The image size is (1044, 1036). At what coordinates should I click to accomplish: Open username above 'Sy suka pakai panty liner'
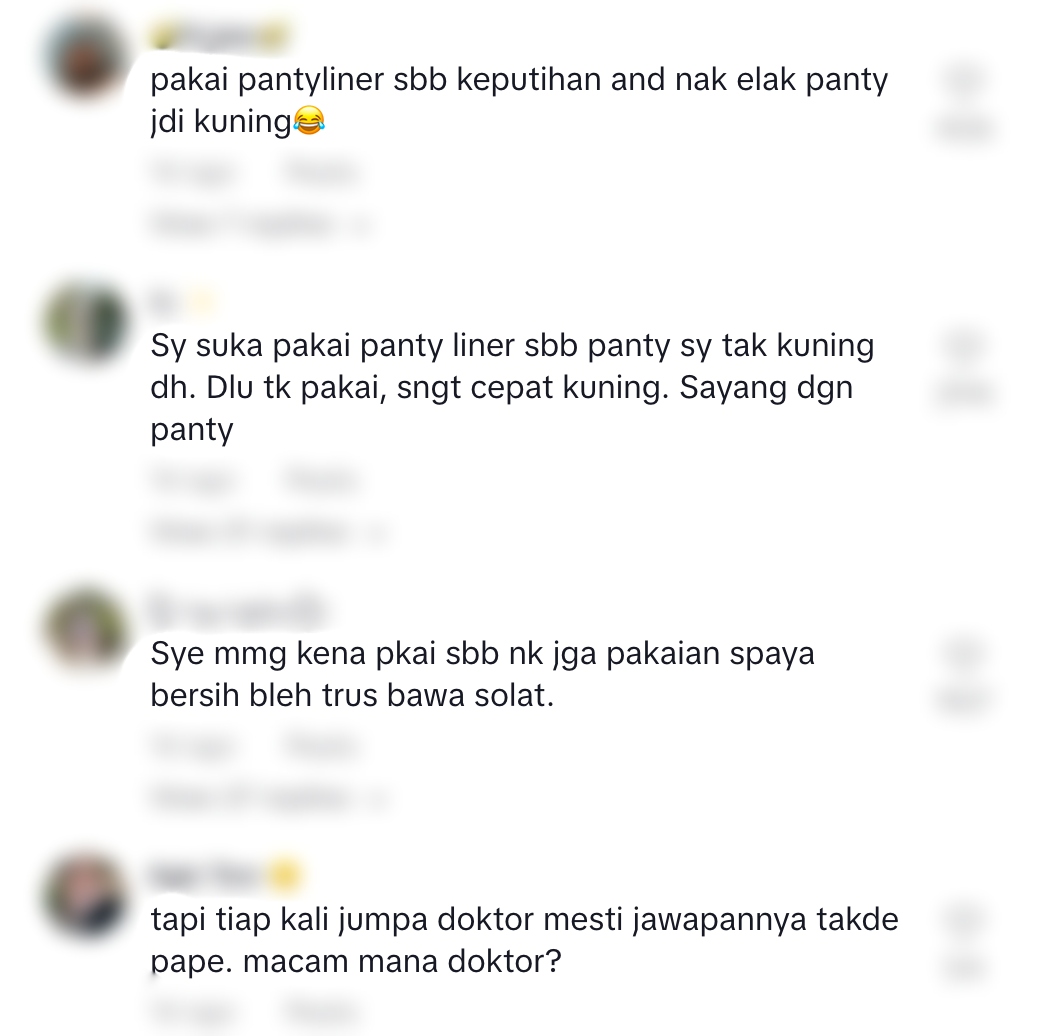tap(182, 303)
